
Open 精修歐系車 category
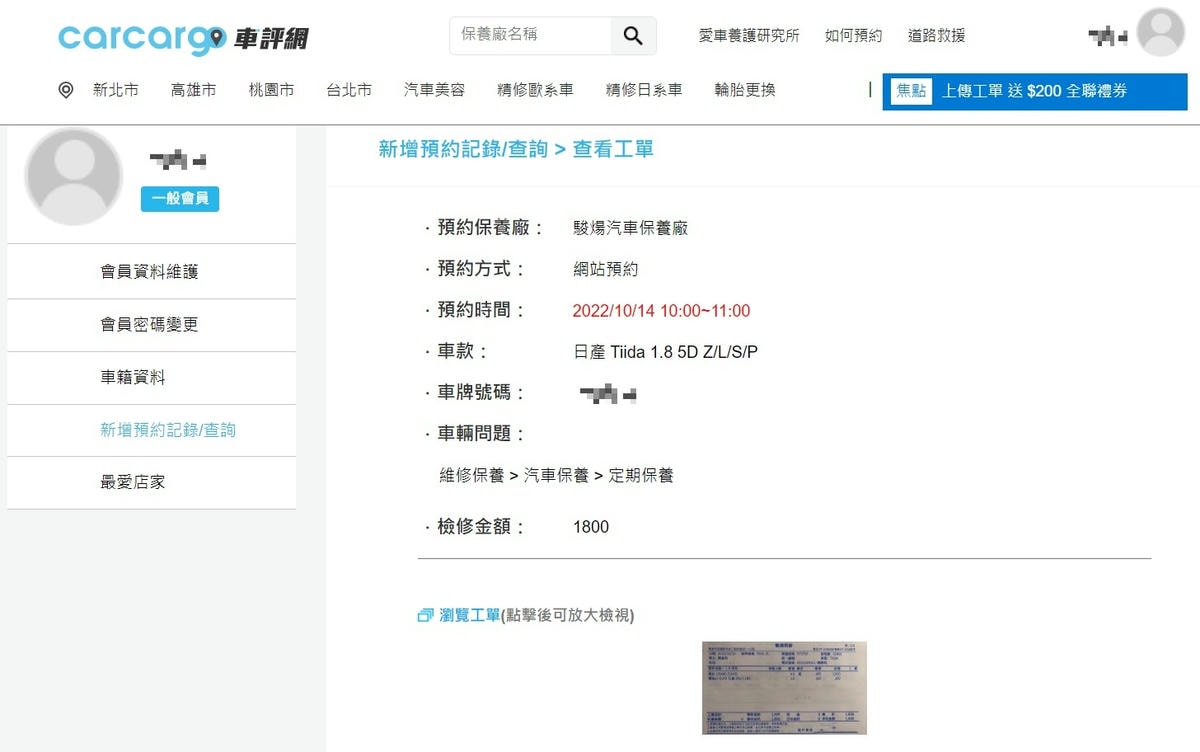pos(535,90)
